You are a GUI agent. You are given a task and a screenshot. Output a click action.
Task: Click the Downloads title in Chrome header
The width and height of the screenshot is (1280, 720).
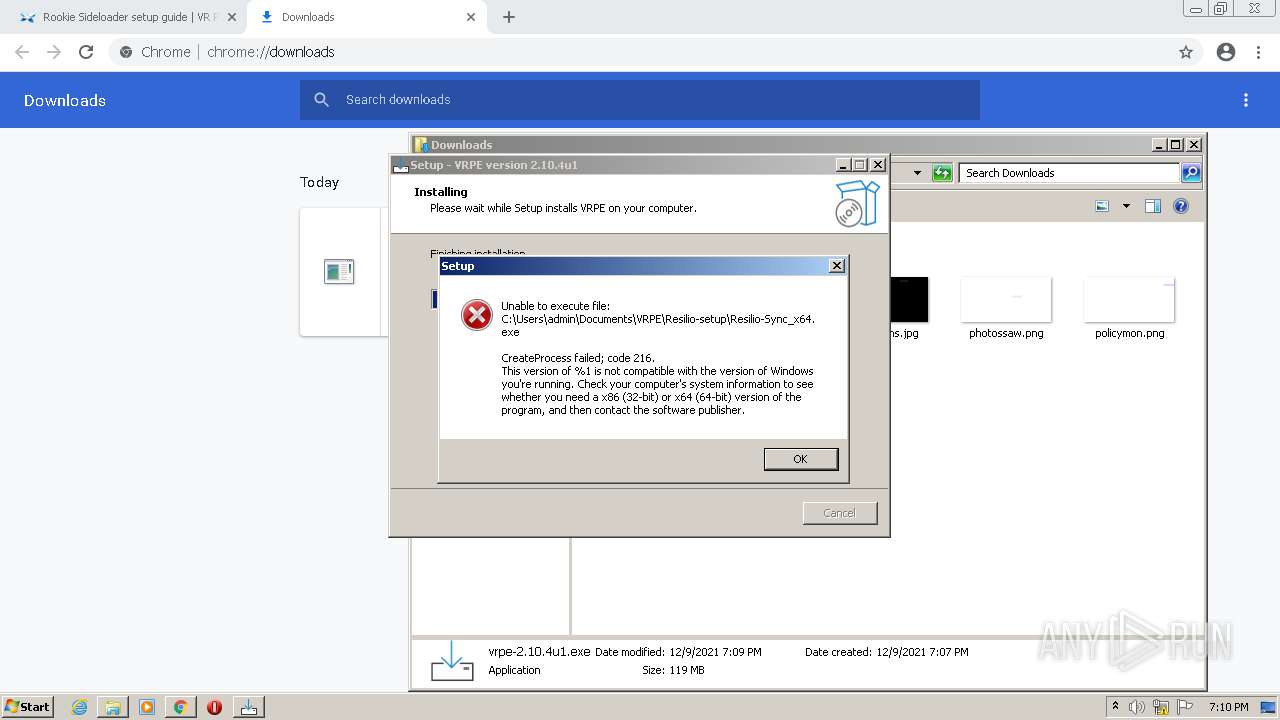pyautogui.click(x=65, y=100)
